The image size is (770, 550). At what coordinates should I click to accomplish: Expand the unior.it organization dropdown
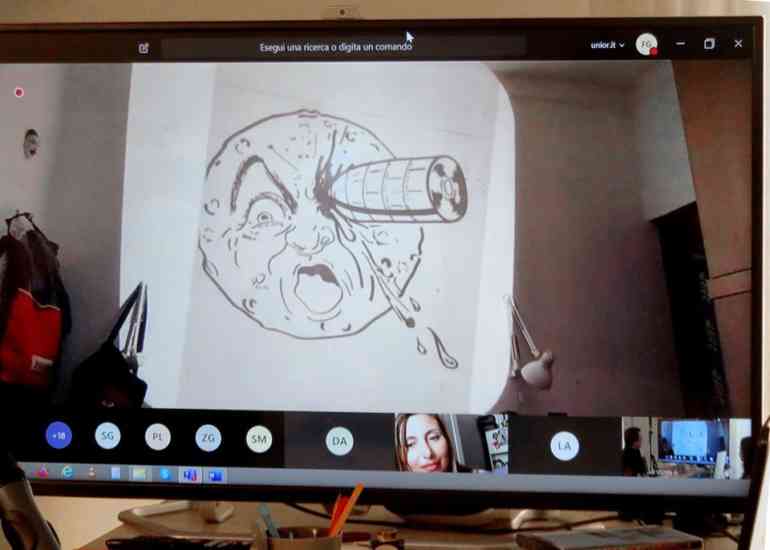607,45
